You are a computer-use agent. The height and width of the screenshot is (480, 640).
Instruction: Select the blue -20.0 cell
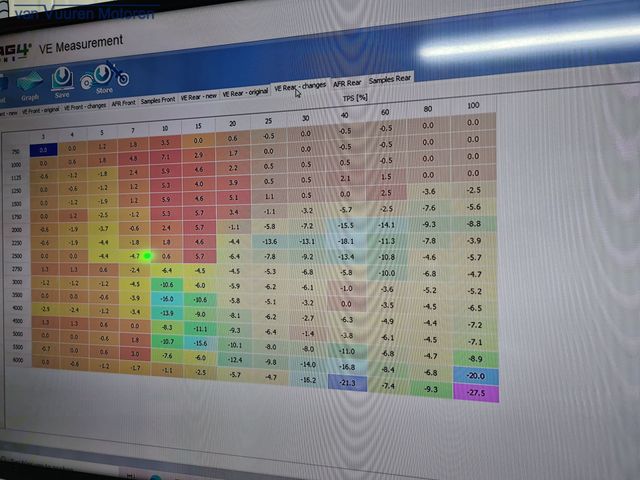(x=476, y=376)
